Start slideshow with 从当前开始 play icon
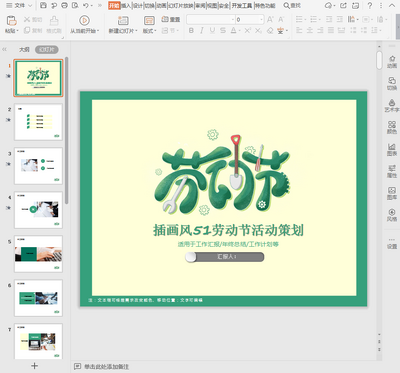The height and width of the screenshot is (373, 400). click(x=84, y=21)
